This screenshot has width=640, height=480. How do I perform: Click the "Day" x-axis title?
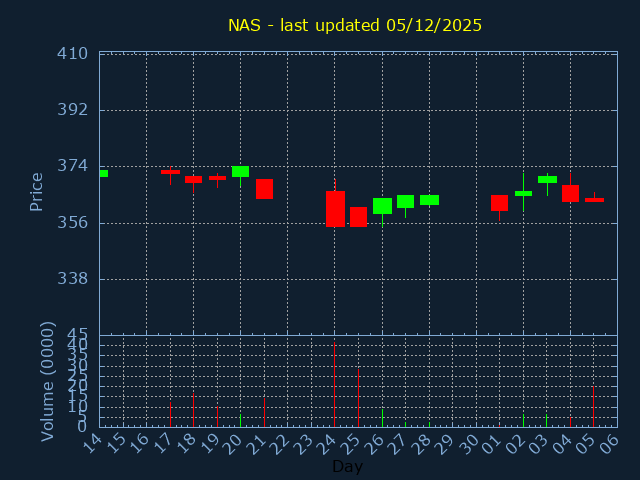click(347, 466)
